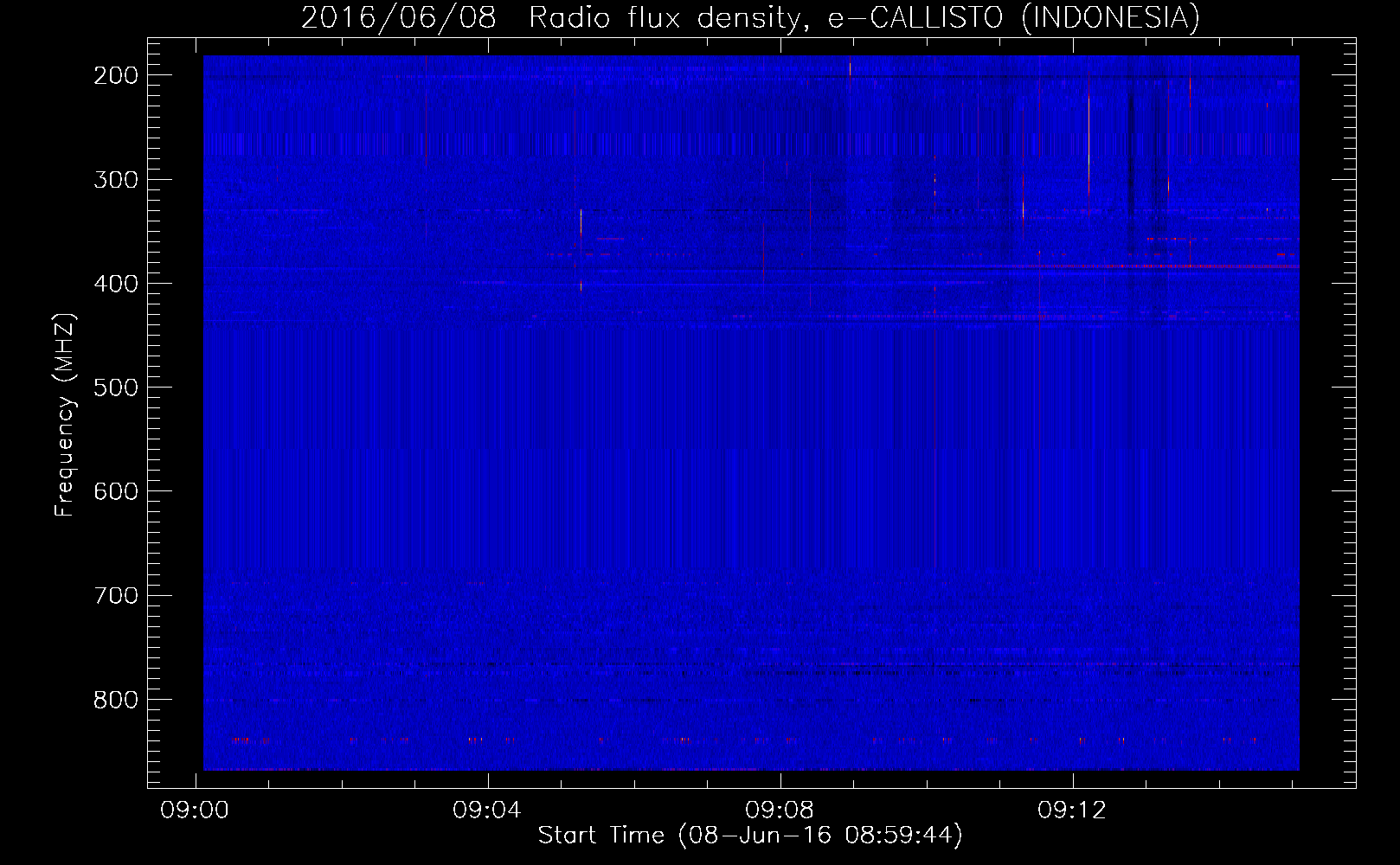Select the '600' frequency axis label
1400x865 pixels.
point(116,491)
